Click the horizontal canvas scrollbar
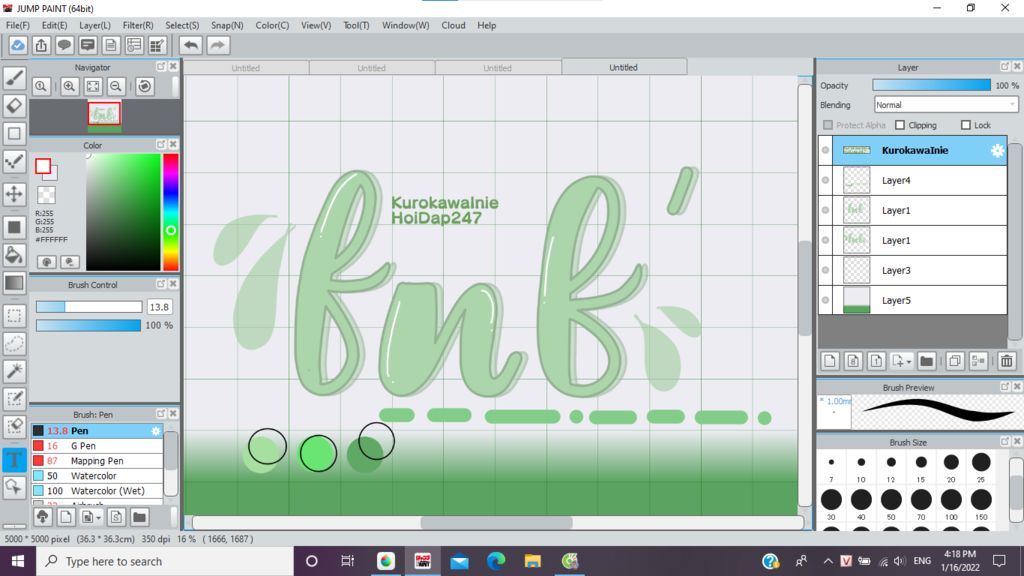The image size is (1024, 576). coord(496,522)
